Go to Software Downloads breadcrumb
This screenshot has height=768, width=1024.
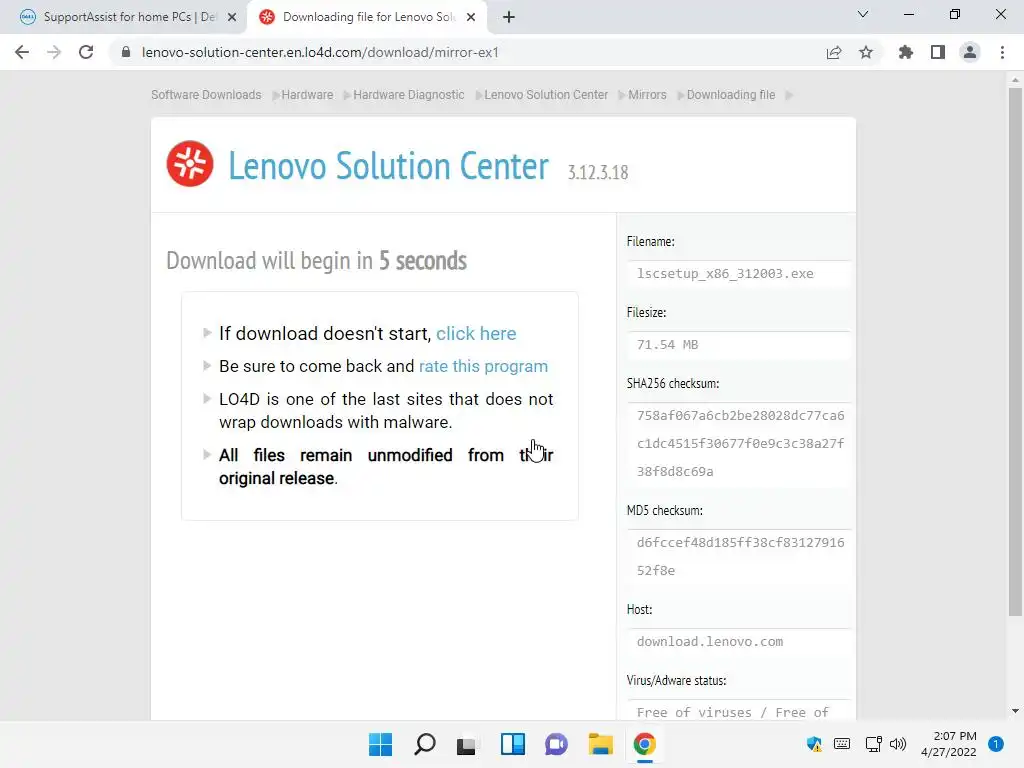(x=206, y=95)
